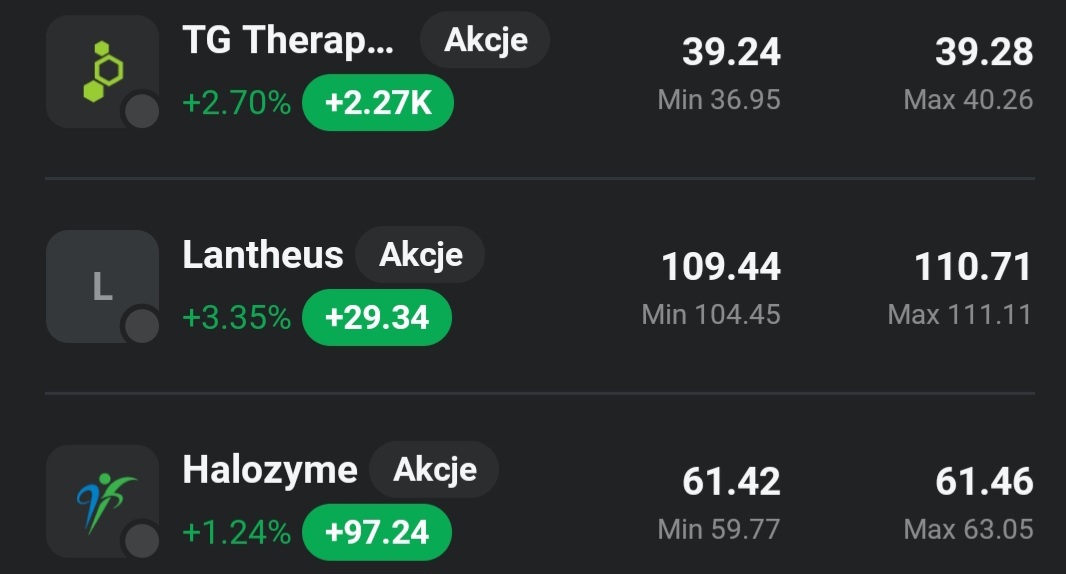Select the Akcje tag beside Lantheus
This screenshot has width=1066, height=574.
coord(421,255)
